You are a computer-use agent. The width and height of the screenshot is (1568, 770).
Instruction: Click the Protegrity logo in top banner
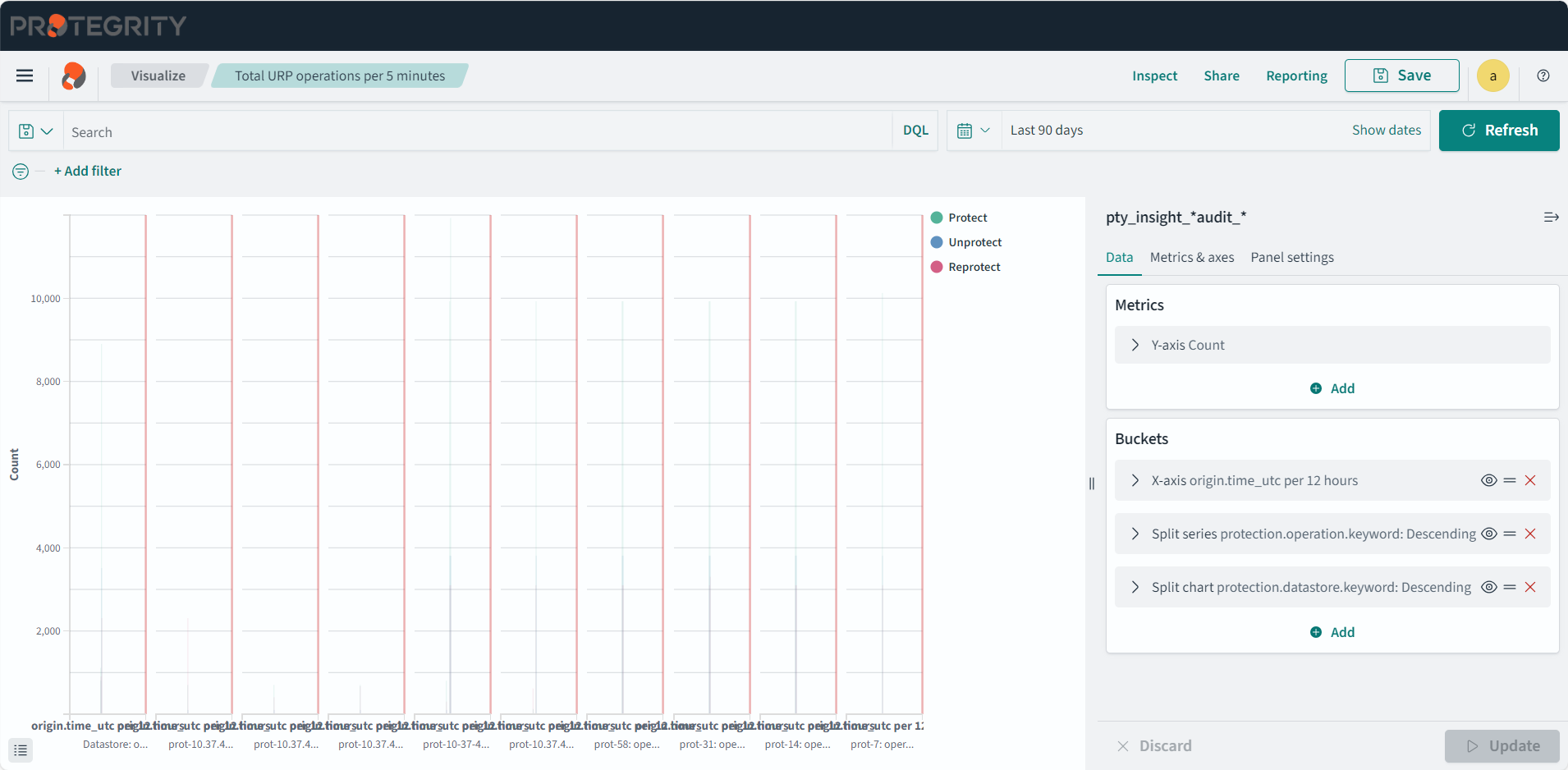tap(99, 25)
